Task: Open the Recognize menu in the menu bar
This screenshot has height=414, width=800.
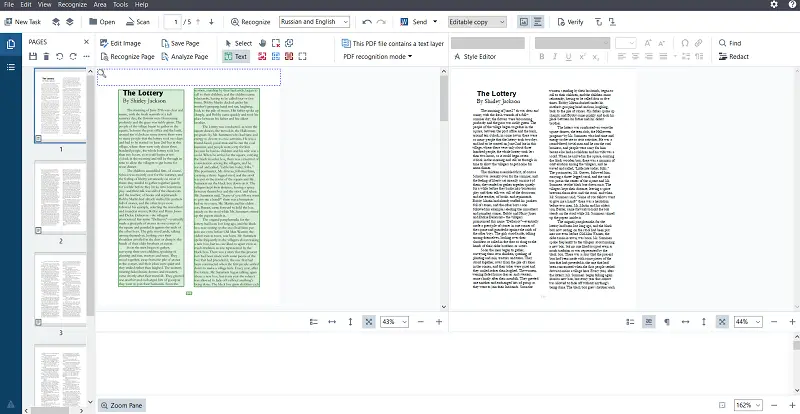Action: [72, 5]
